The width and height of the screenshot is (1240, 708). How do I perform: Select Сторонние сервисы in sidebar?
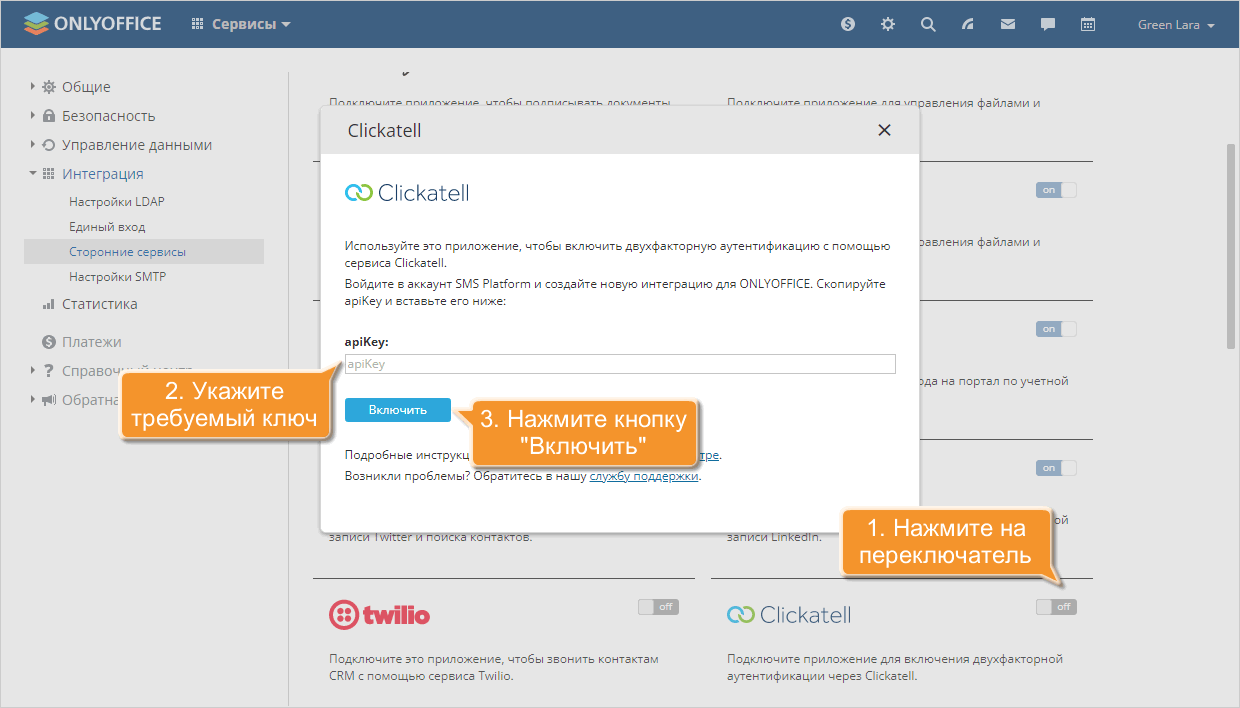coord(144,252)
